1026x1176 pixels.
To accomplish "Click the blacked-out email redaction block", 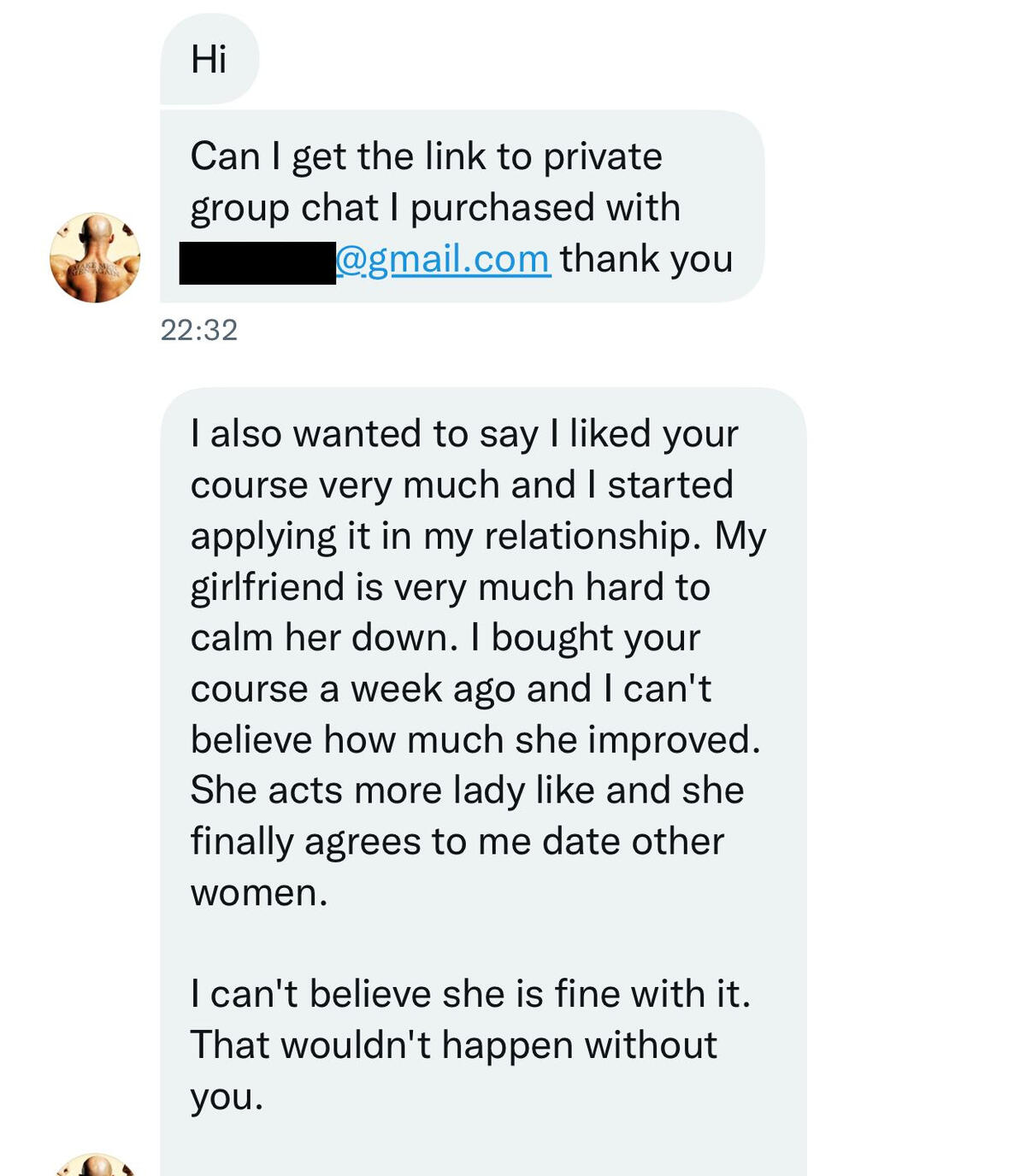I will (256, 262).
